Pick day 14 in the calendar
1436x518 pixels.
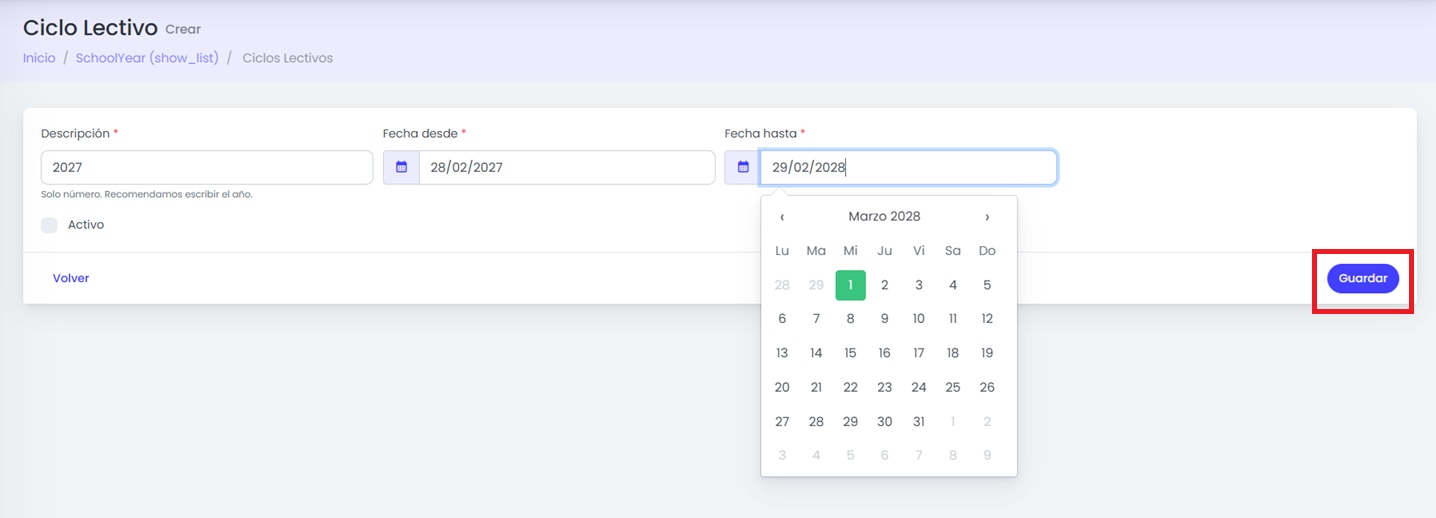coord(816,353)
